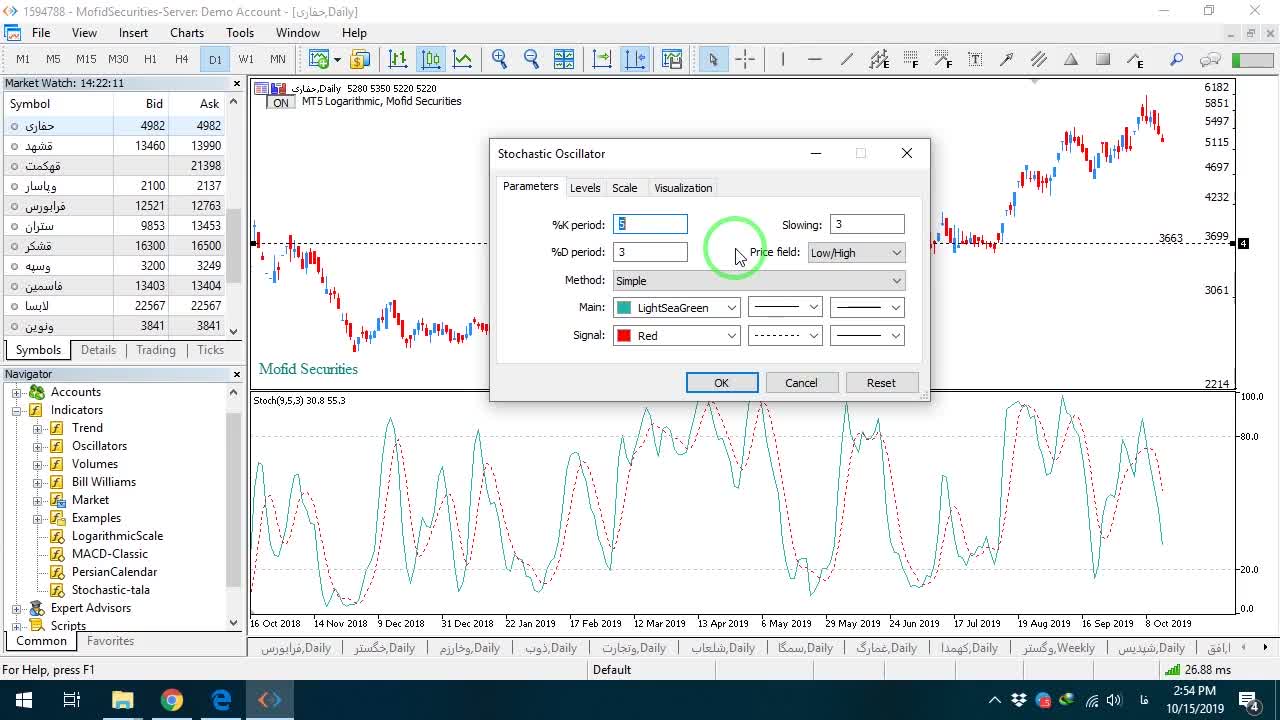Viewport: 1280px width, 720px height.
Task: Open Chrome from the Windows taskbar
Action: 172,700
